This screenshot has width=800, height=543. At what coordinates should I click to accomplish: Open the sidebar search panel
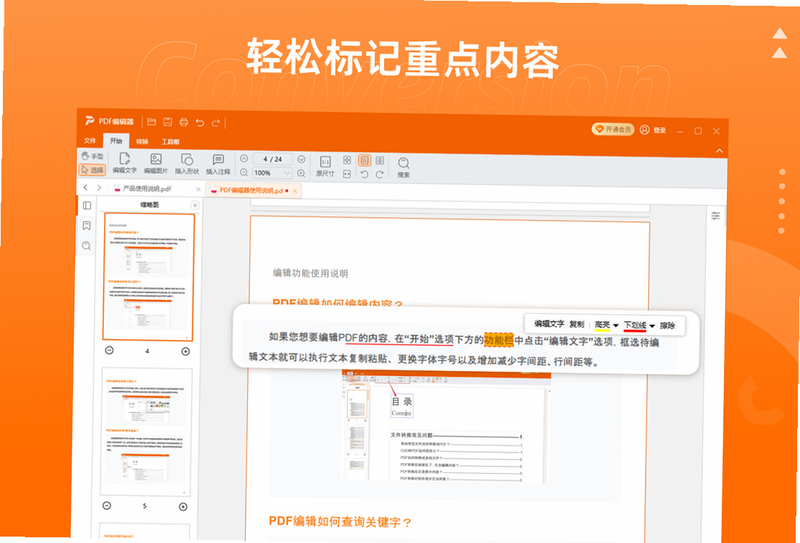[87, 246]
